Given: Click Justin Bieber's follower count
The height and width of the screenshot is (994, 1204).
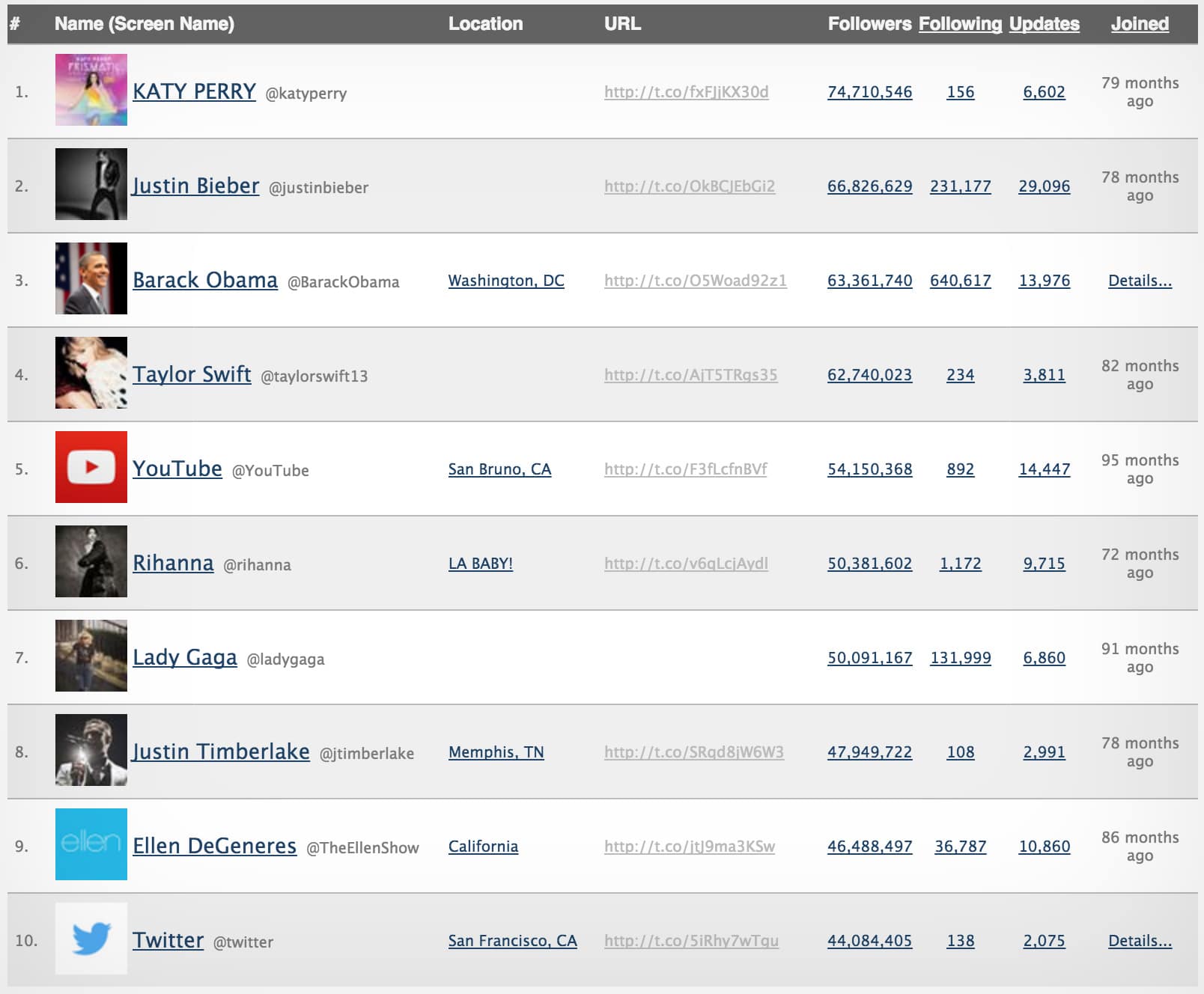Looking at the screenshot, I should coord(869,186).
